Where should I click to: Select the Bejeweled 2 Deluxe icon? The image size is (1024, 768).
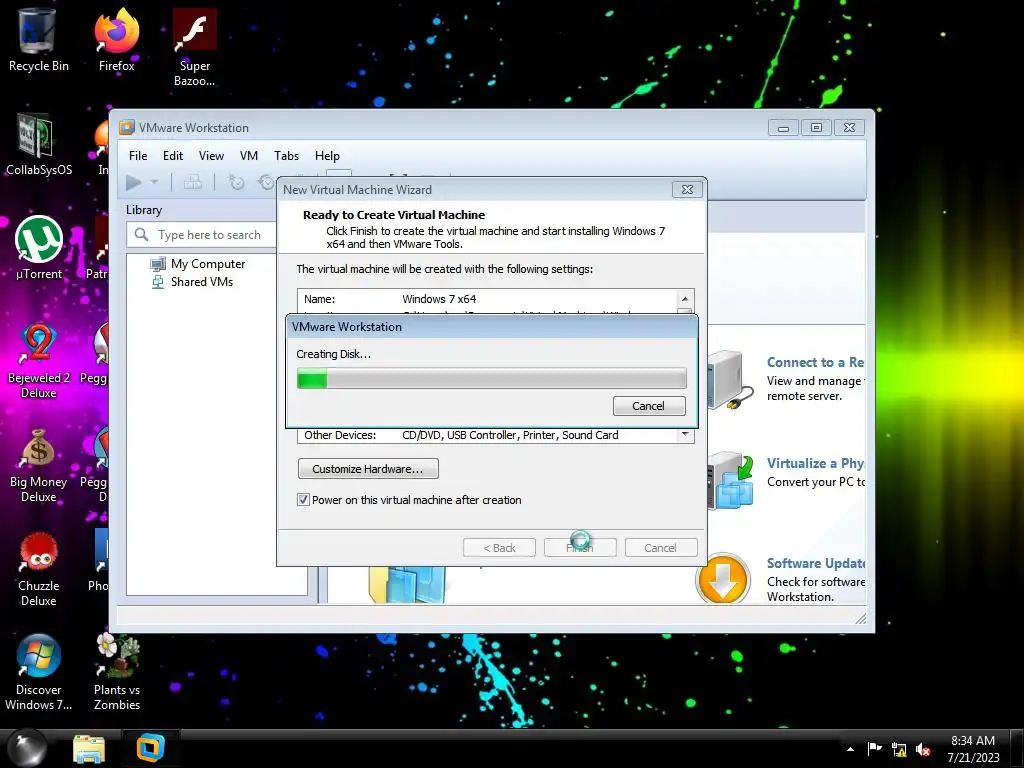pyautogui.click(x=39, y=360)
